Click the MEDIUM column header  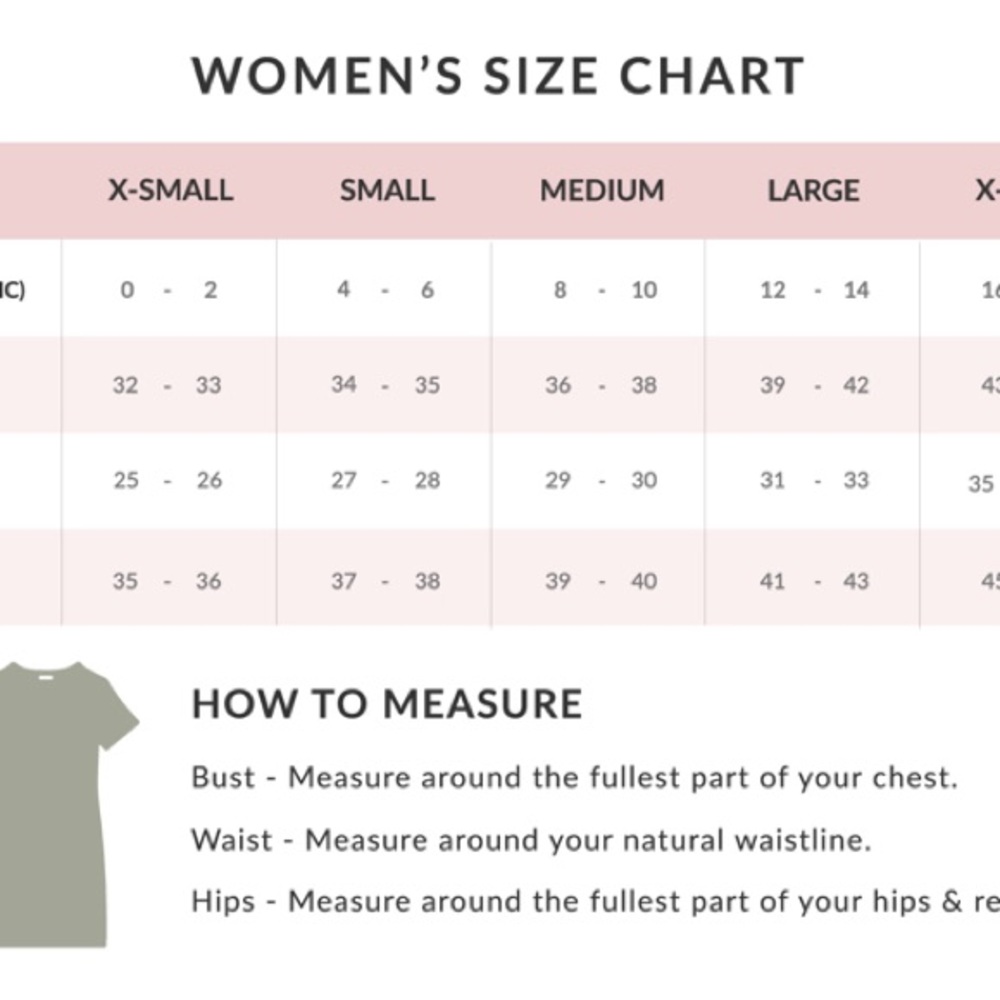[602, 191]
